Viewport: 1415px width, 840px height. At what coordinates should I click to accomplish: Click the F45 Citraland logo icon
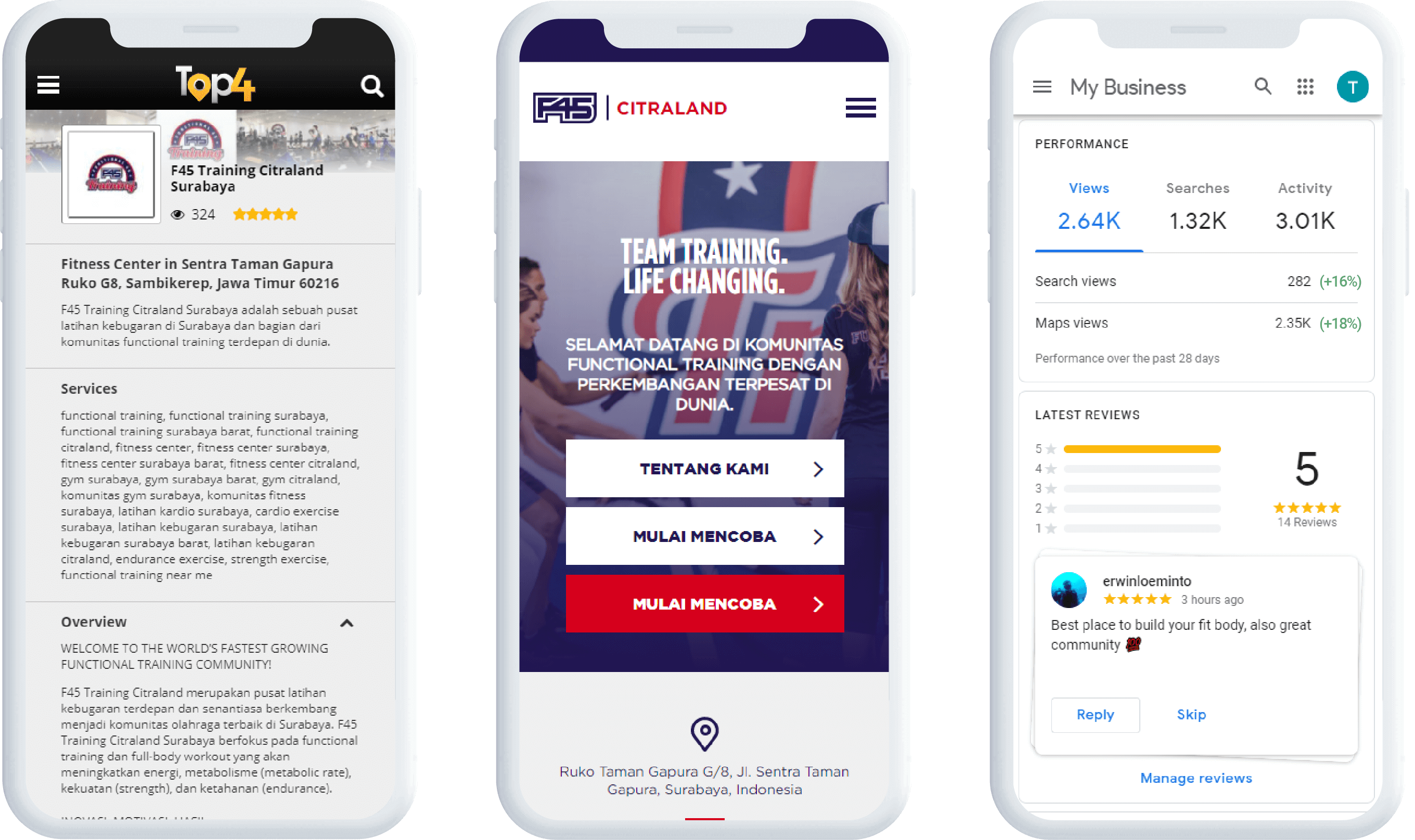tap(562, 107)
